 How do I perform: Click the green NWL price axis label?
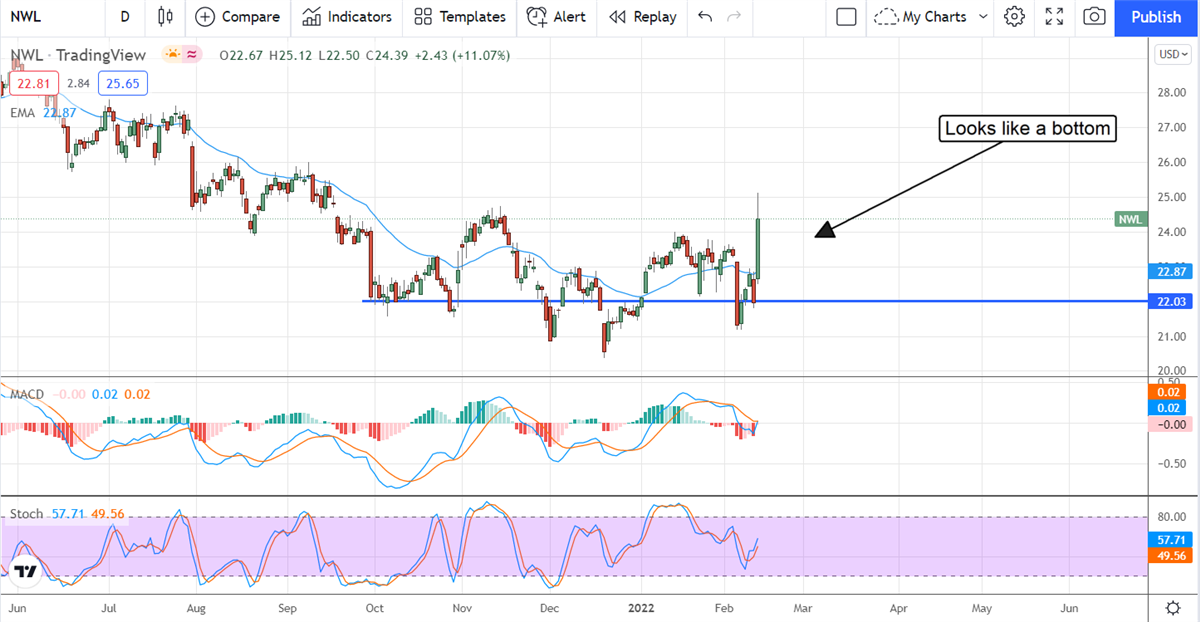pos(1130,219)
